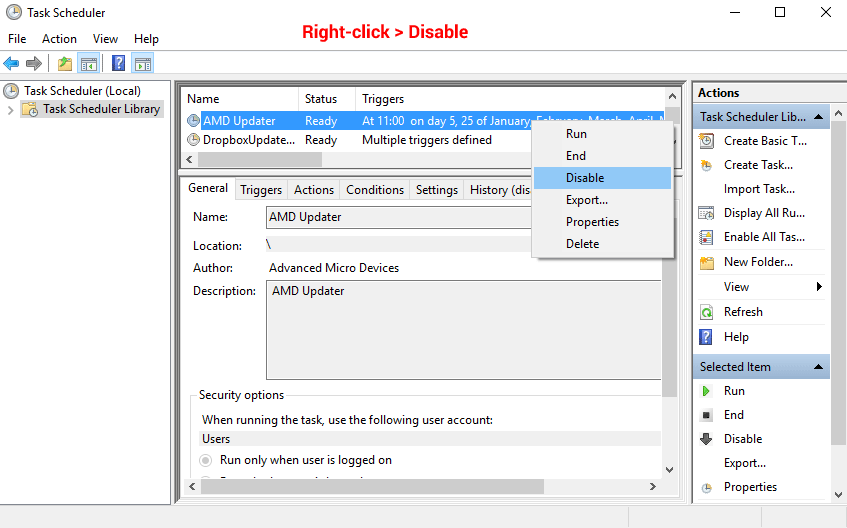Switch to the Settings tab
Screen dimensions: 847x528
tap(436, 190)
